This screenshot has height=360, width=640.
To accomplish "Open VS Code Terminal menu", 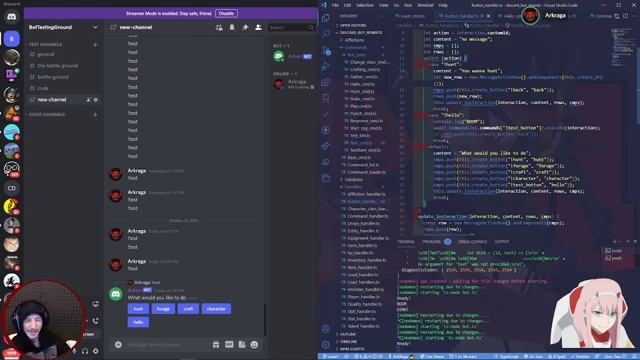I will coord(425,5).
